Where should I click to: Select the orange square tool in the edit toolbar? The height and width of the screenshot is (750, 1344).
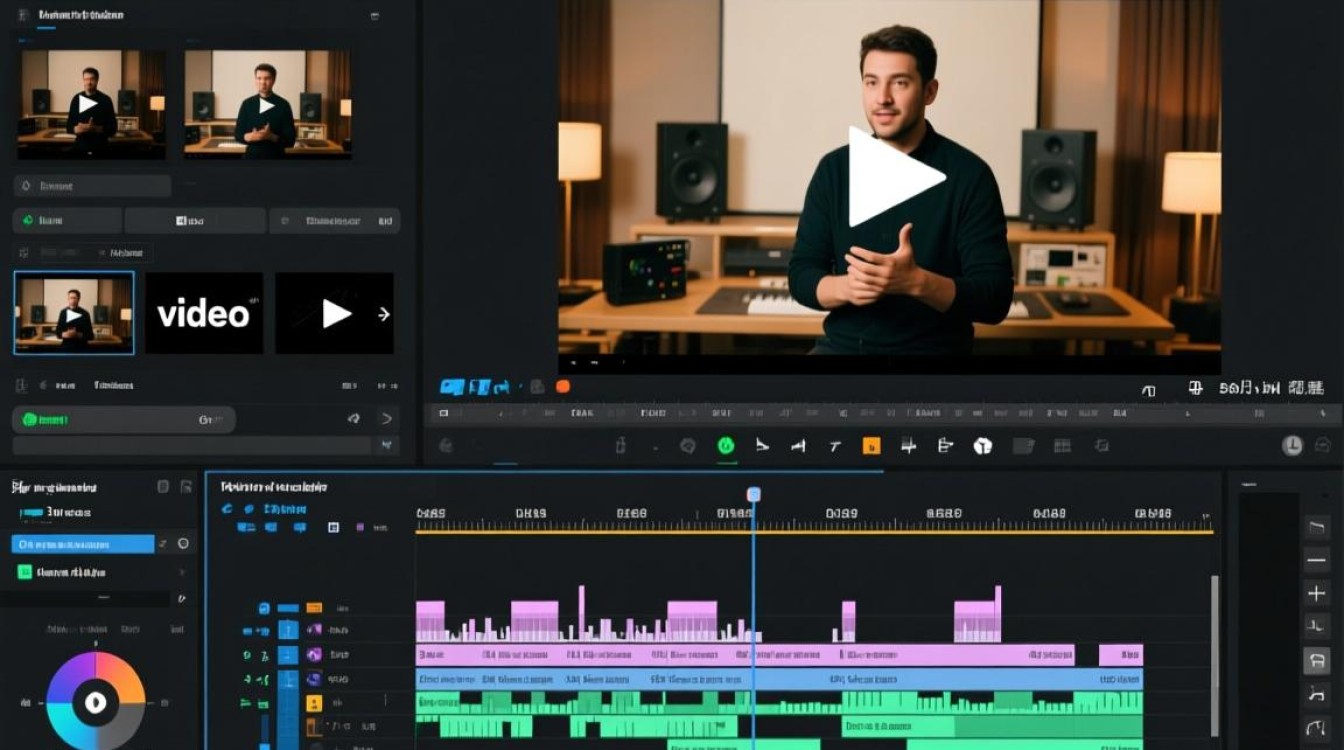872,446
